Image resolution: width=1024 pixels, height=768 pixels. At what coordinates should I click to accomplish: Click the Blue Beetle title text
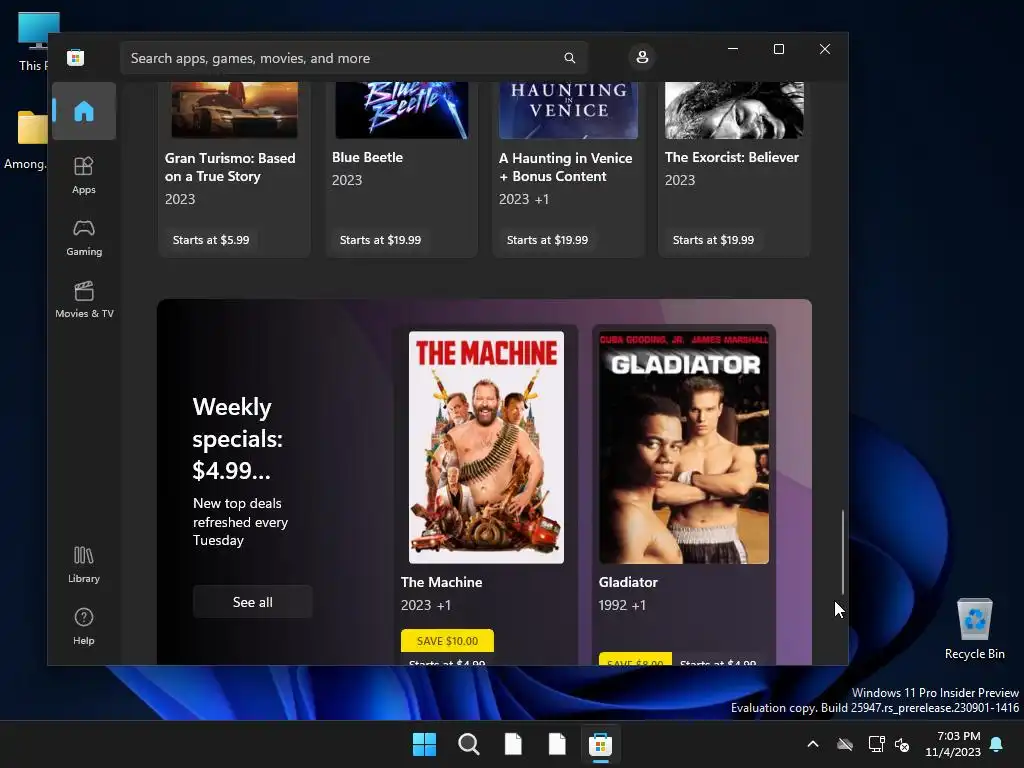(x=367, y=157)
